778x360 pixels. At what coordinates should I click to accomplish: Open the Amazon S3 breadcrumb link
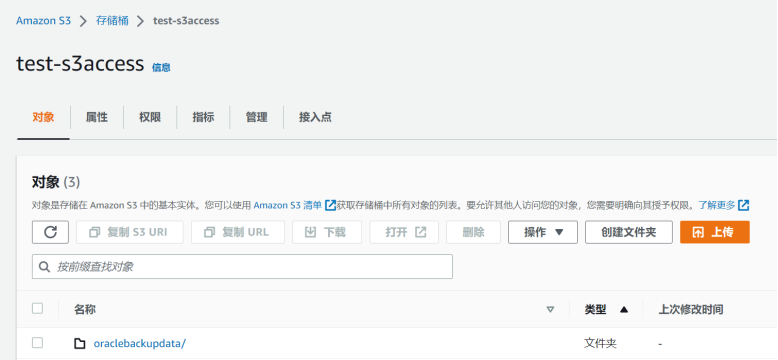click(44, 21)
